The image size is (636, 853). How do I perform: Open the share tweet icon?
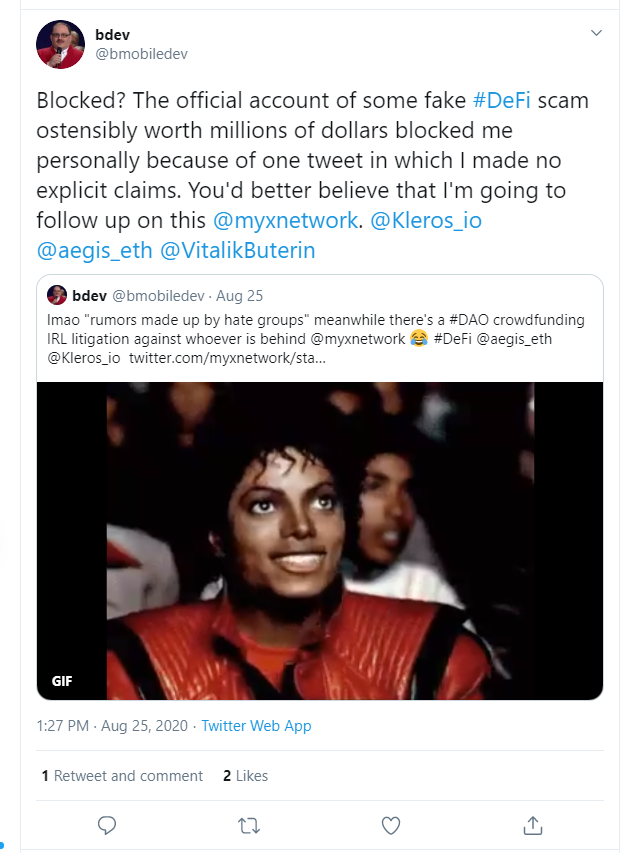click(x=533, y=825)
